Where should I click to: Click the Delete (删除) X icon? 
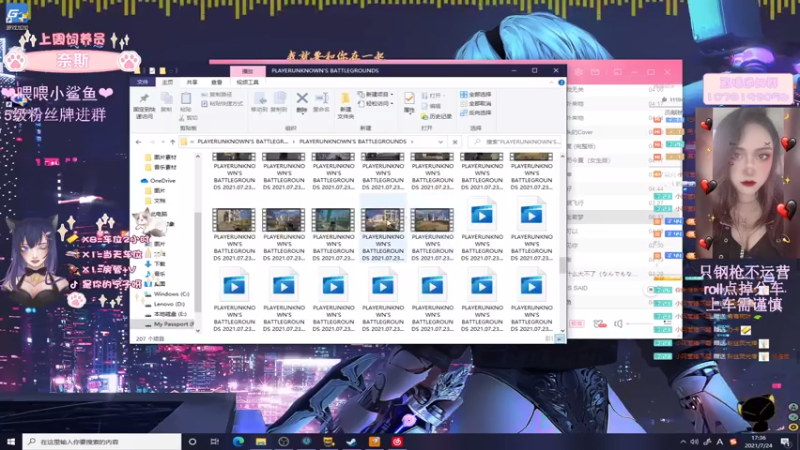(x=302, y=98)
